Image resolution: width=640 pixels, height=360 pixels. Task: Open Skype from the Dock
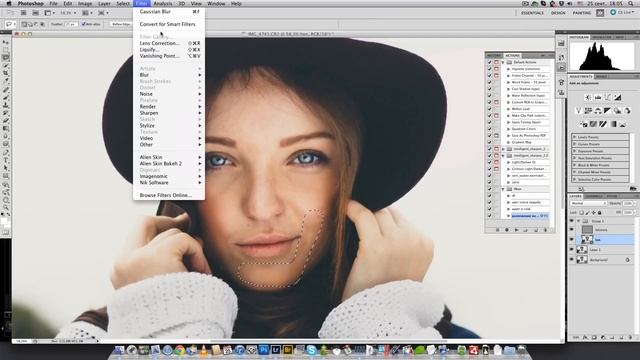tap(312, 350)
